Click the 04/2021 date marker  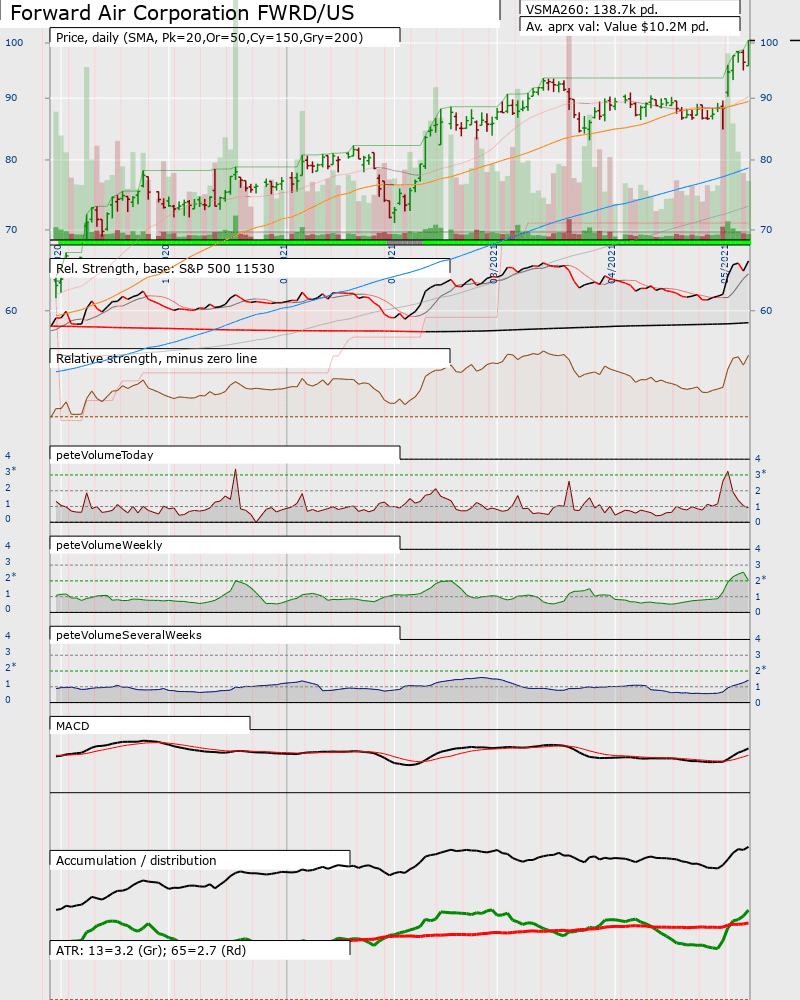click(x=611, y=265)
